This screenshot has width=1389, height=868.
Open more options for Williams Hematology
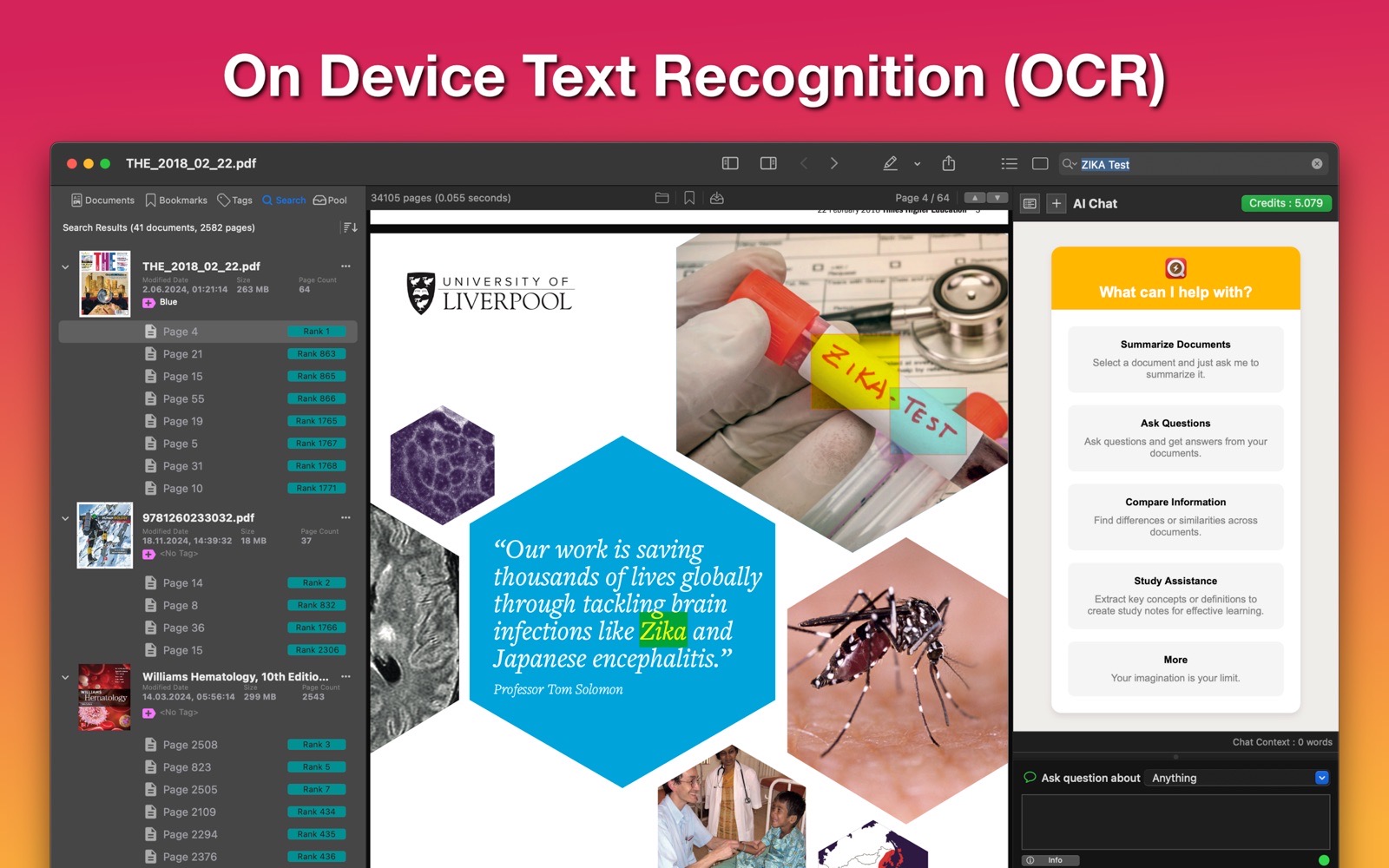(346, 676)
